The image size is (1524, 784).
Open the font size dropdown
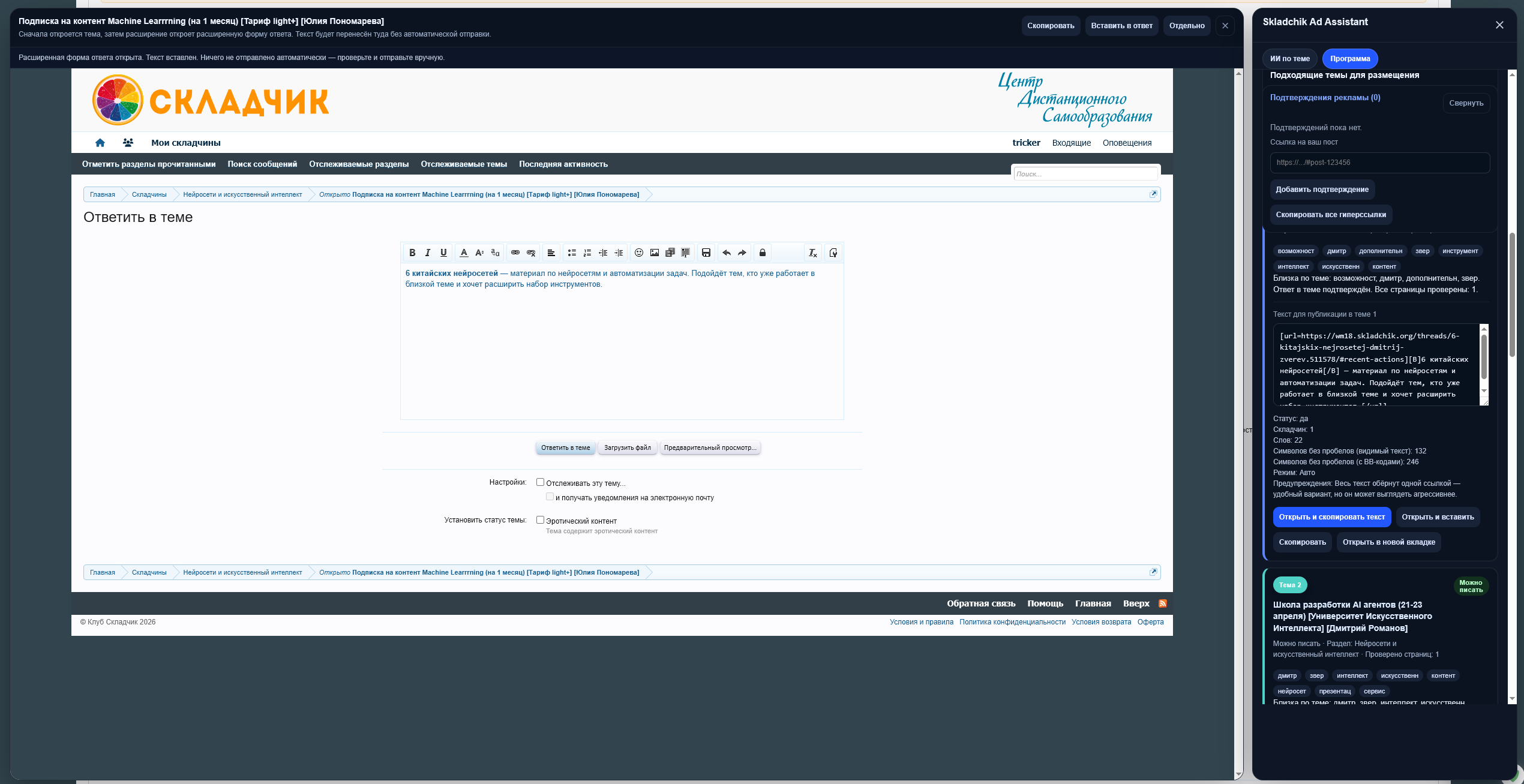(479, 253)
